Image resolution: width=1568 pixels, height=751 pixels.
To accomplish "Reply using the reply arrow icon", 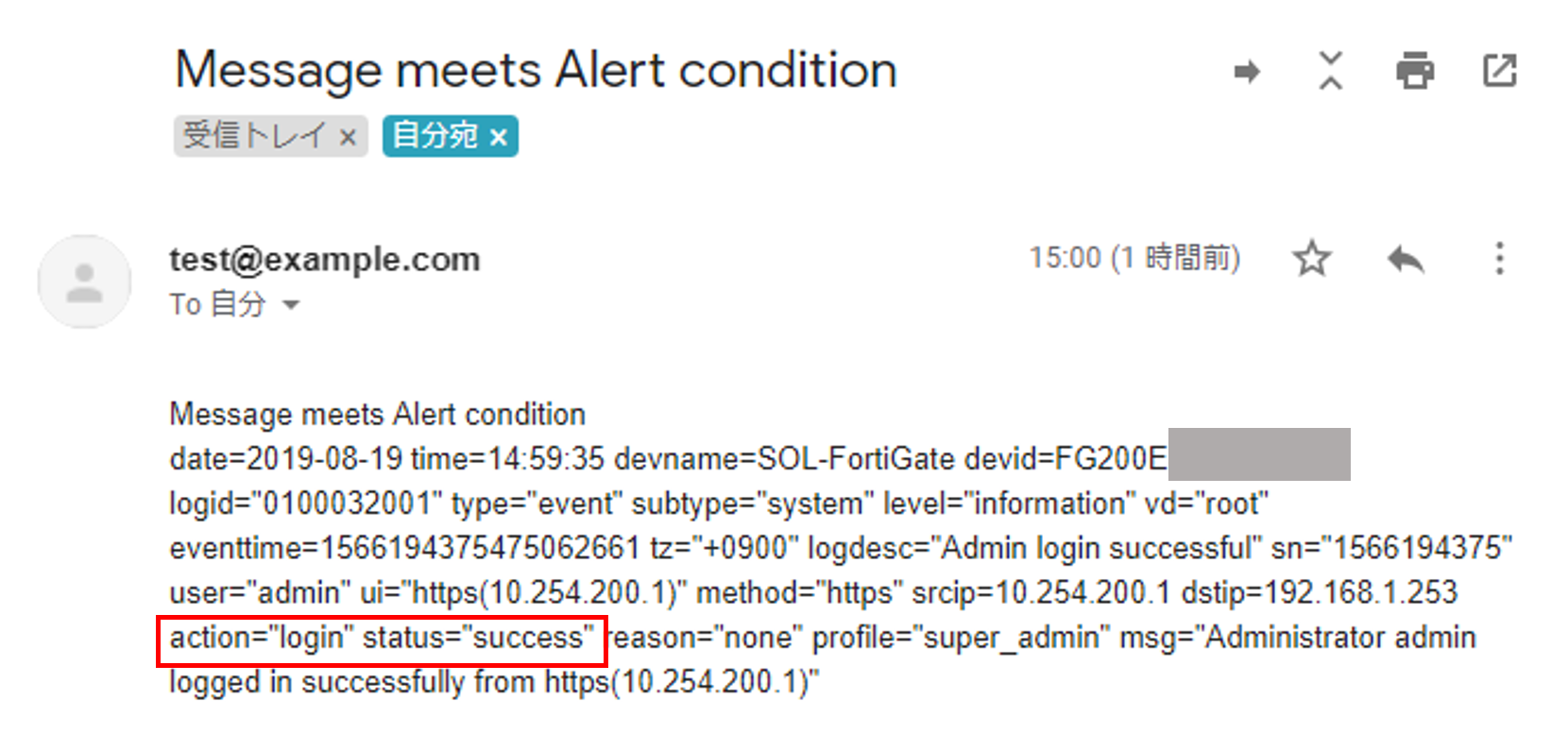I will pyautogui.click(x=1405, y=258).
